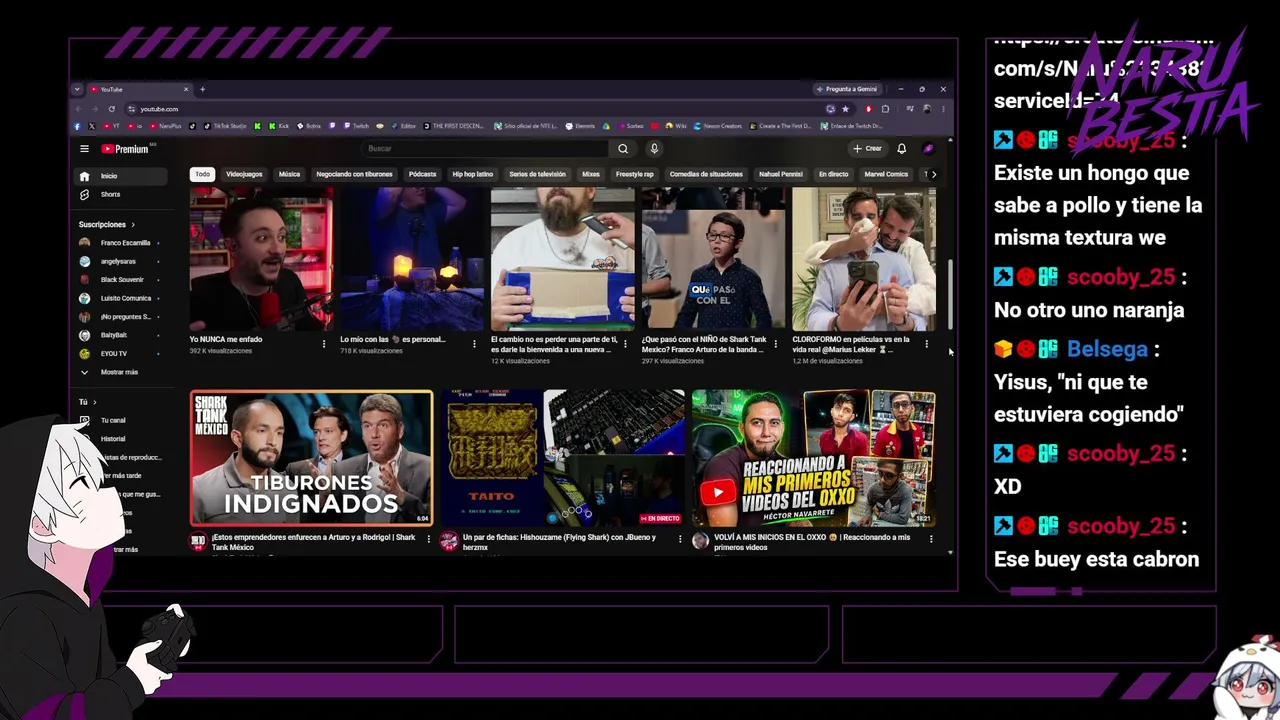Open the BaityBait channel
The width and height of the screenshot is (1280, 720).
pyautogui.click(x=122, y=335)
